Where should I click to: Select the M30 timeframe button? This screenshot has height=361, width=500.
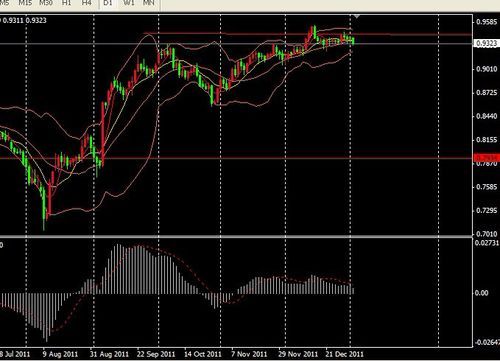[x=46, y=3]
